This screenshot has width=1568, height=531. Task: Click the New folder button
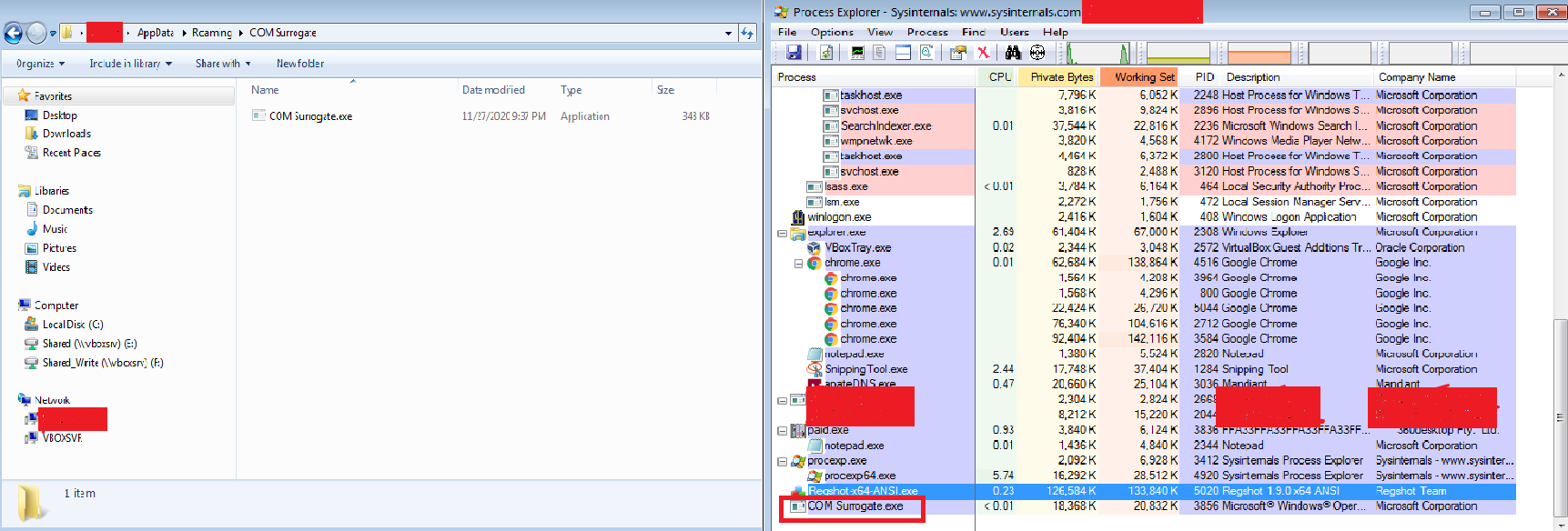click(x=300, y=64)
